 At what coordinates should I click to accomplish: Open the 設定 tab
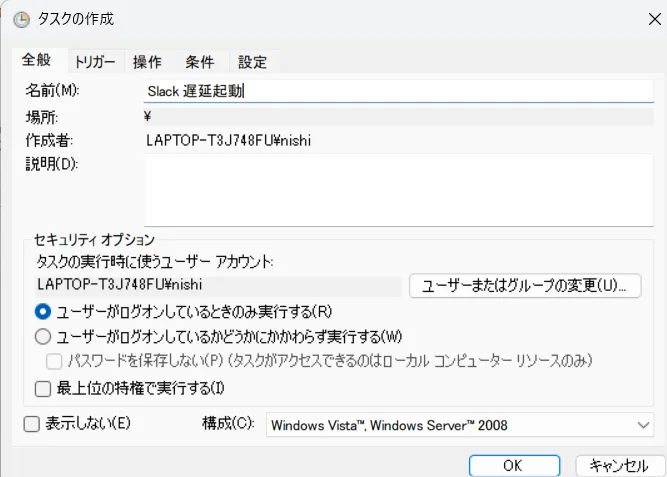point(252,62)
